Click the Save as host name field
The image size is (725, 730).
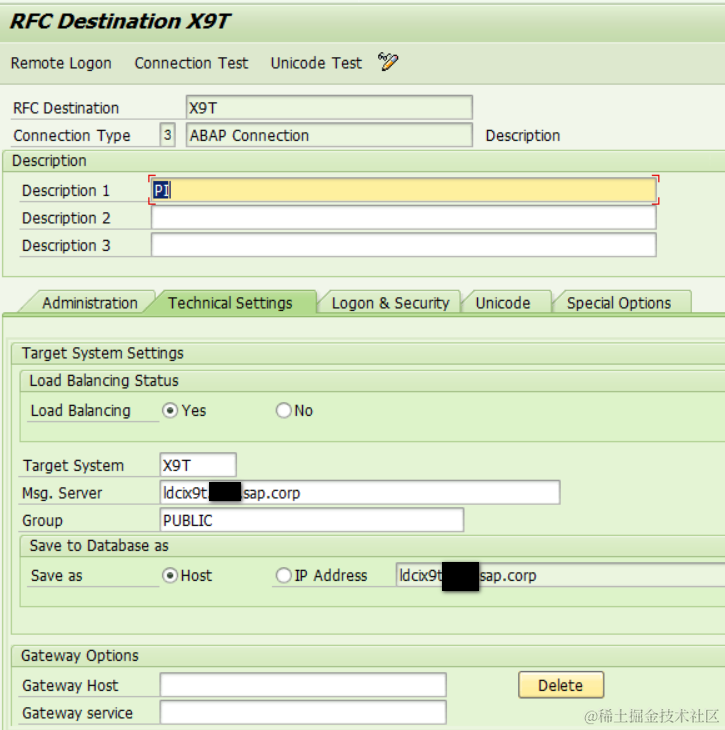click(x=560, y=575)
